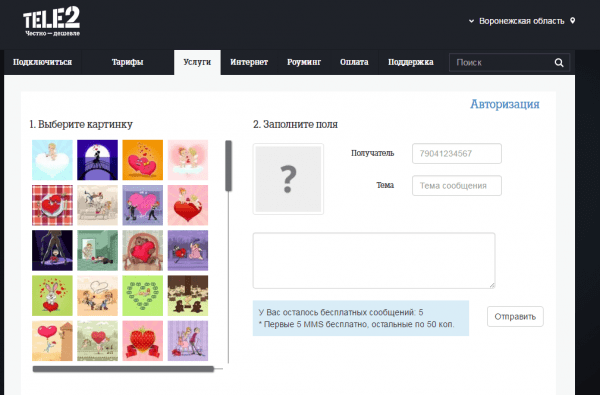Select the cupid on cloud heart picture
Viewport: 600px width, 395px height.
tap(52, 160)
